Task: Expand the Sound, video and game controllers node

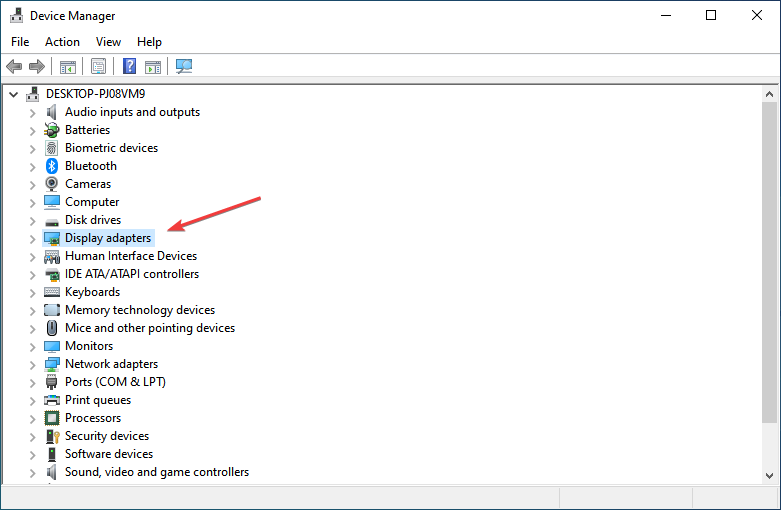Action: tap(32, 473)
